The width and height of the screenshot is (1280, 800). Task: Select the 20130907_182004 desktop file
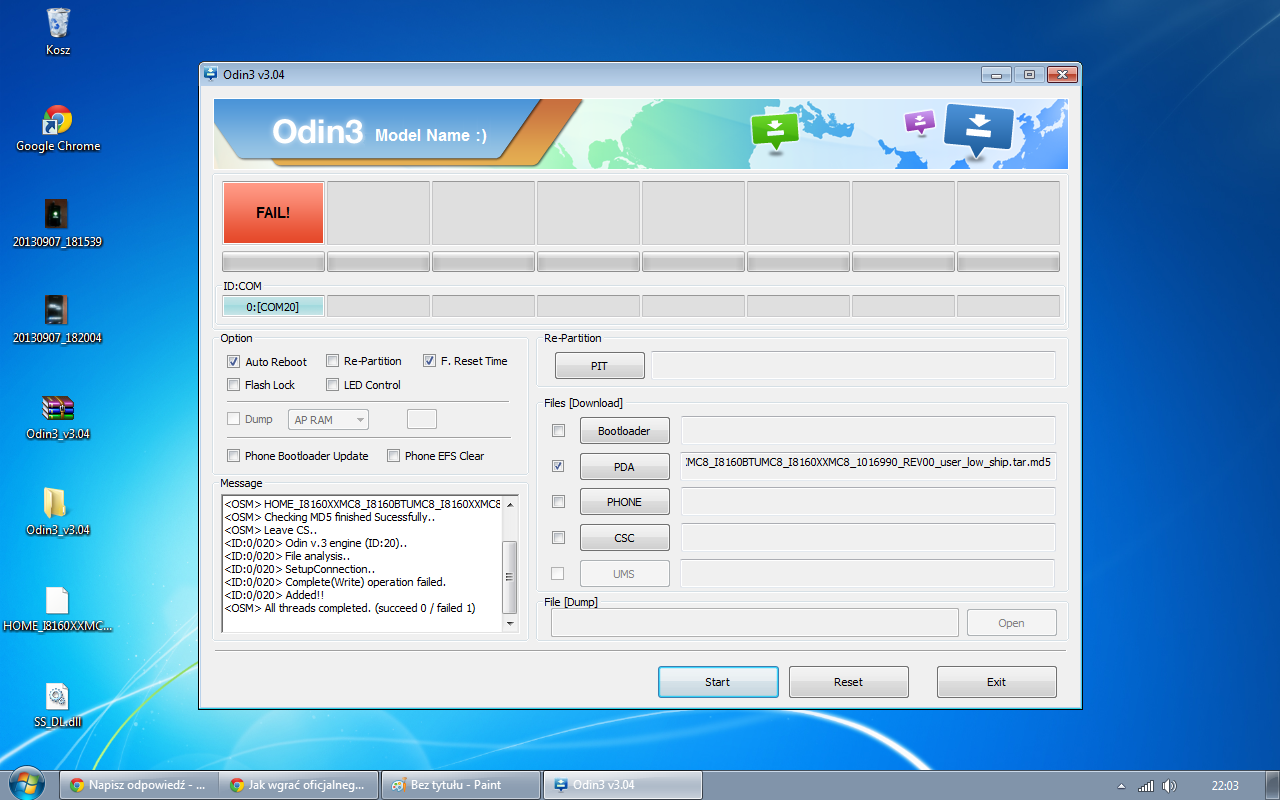click(58, 319)
